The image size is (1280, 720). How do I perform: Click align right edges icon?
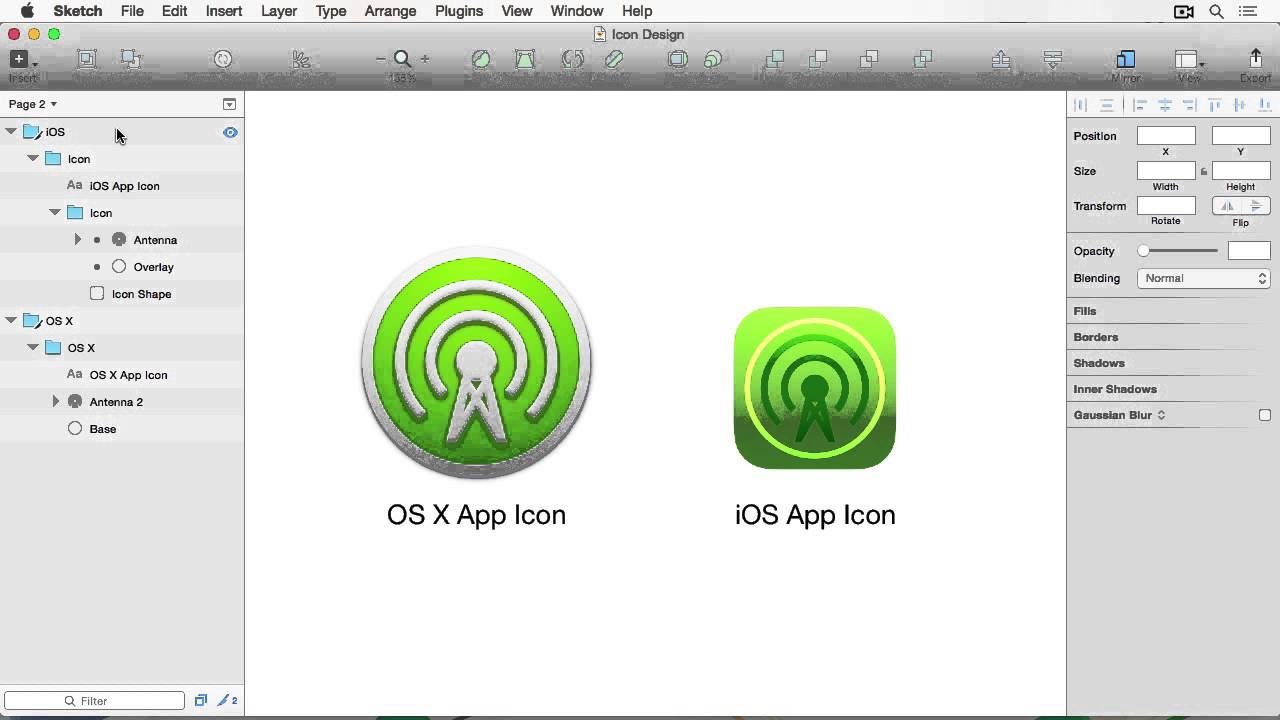1189,104
